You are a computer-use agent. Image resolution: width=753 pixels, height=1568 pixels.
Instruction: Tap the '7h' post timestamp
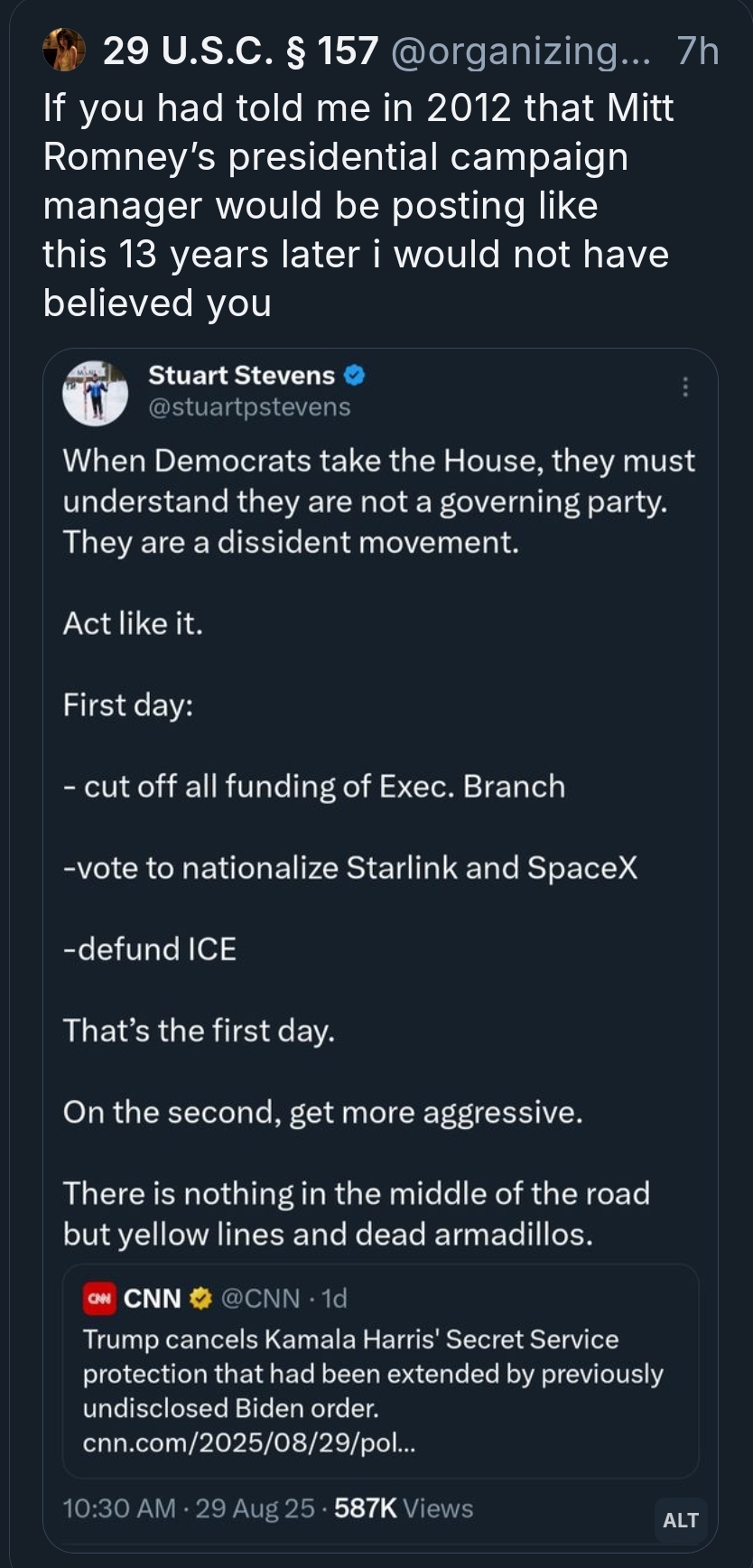pyautogui.click(x=697, y=51)
